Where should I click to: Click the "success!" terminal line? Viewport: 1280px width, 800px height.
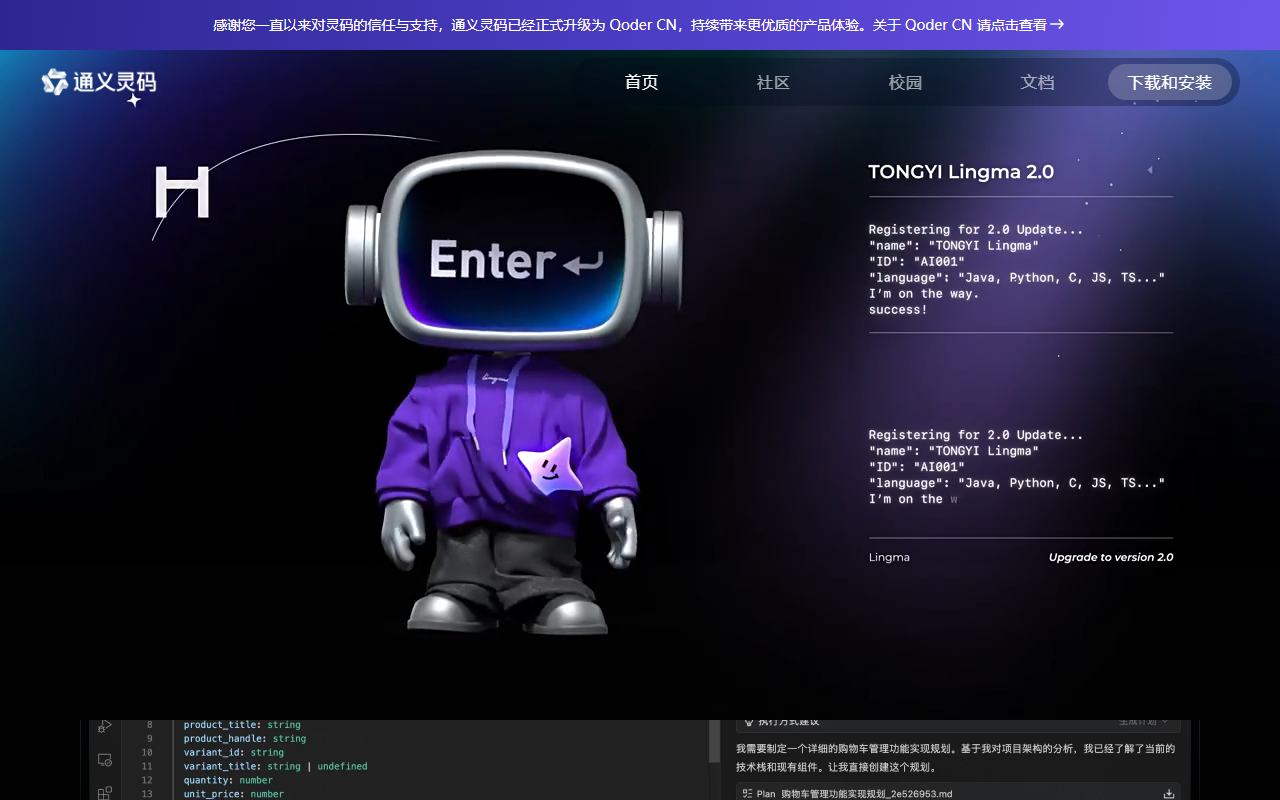coord(898,310)
